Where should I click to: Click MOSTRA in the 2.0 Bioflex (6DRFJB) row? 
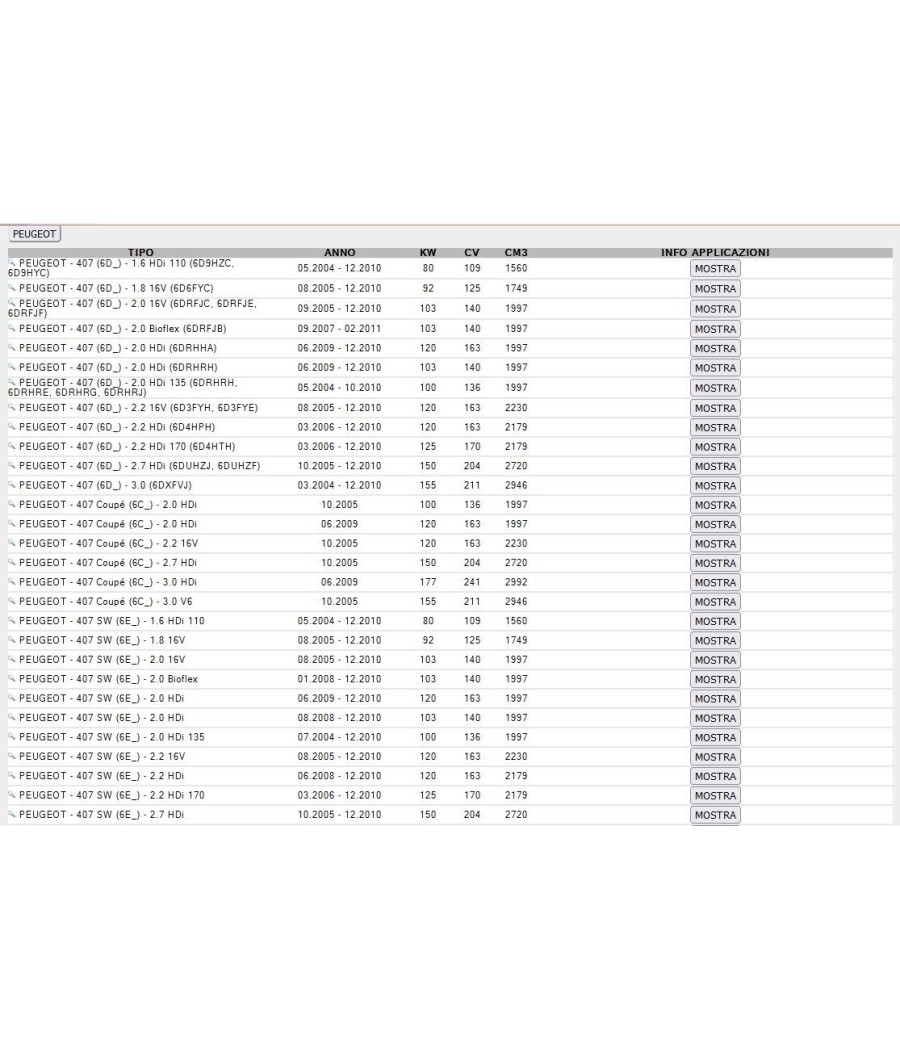click(x=715, y=329)
